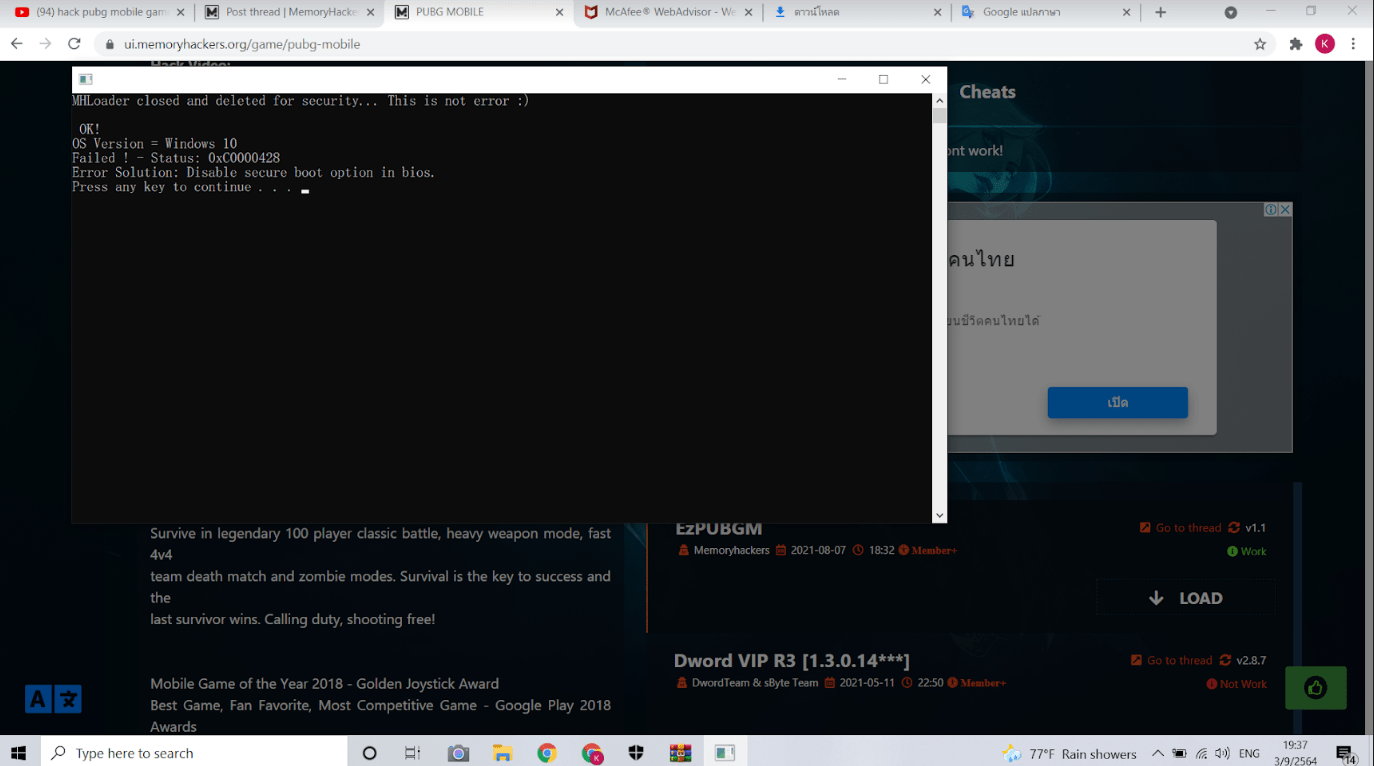Screen dimensions: 1374x766
Task: Open Chrome from the Windows taskbar
Action: pos(546,753)
